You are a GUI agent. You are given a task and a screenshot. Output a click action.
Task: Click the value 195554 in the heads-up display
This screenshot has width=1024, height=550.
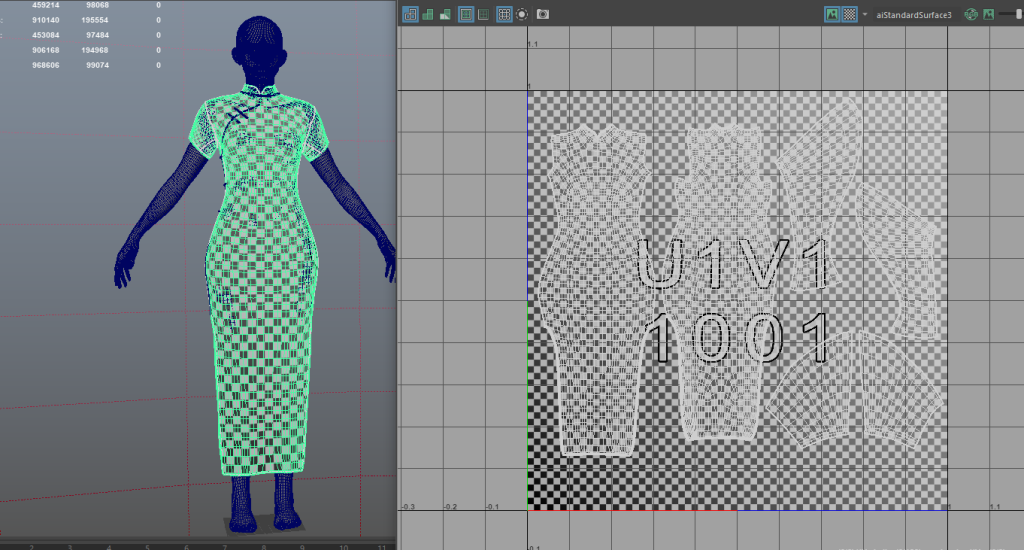click(95, 20)
